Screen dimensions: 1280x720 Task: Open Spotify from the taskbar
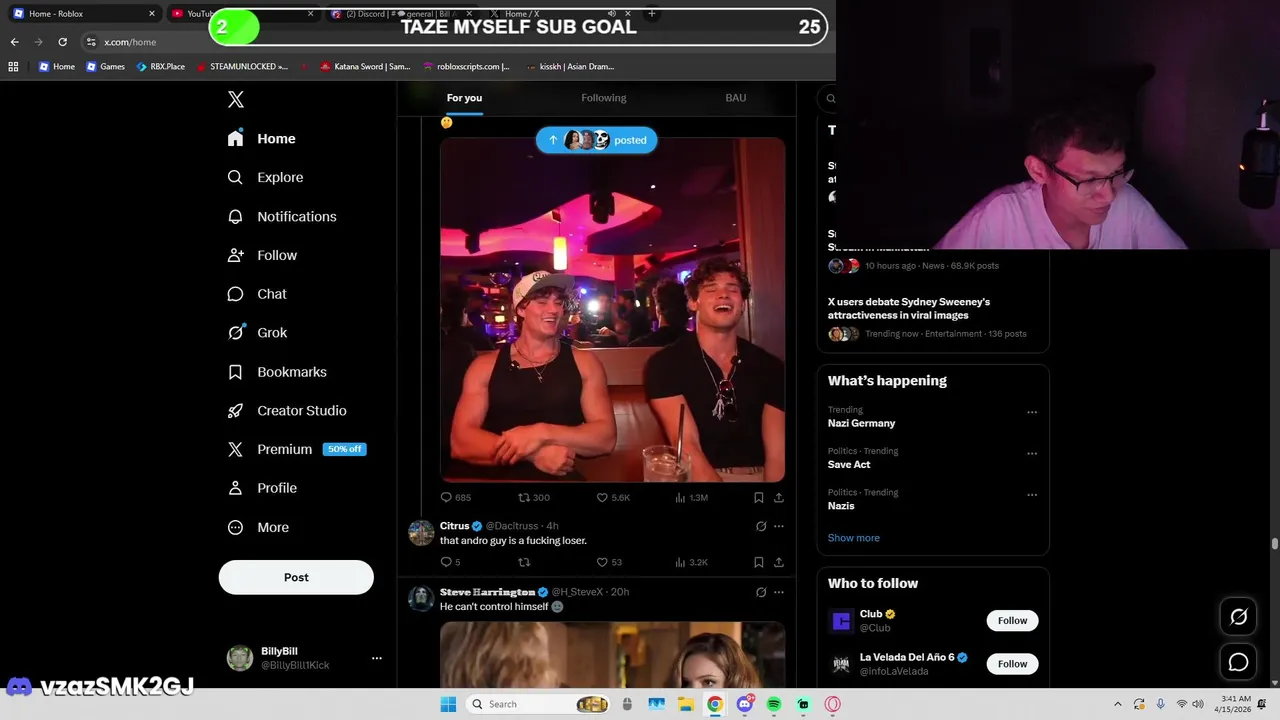(774, 704)
